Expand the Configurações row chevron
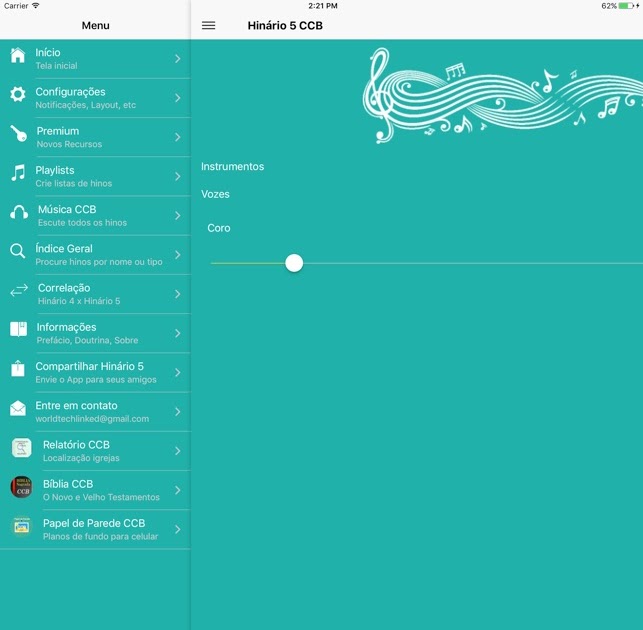Viewport: 643px width, 630px height. [178, 98]
